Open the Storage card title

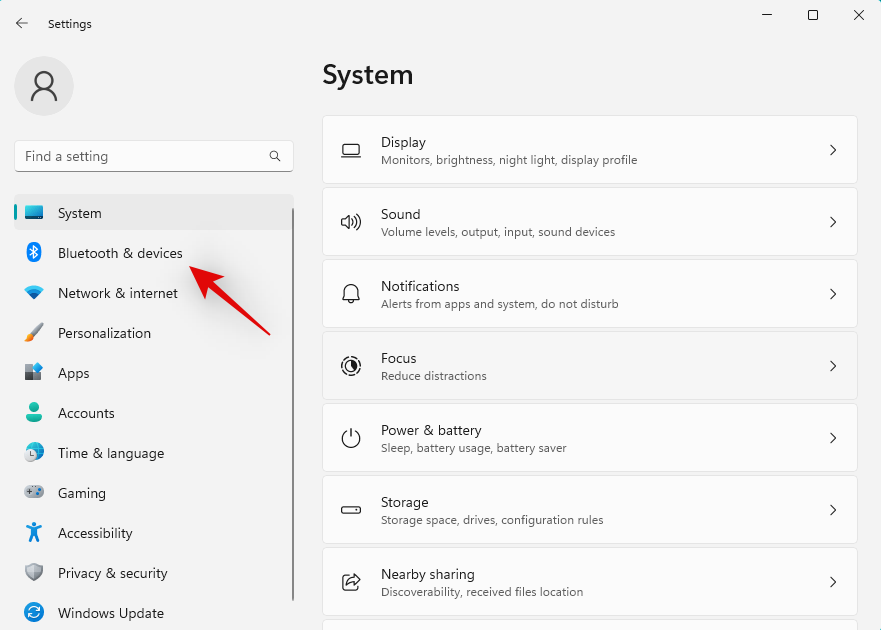[404, 502]
